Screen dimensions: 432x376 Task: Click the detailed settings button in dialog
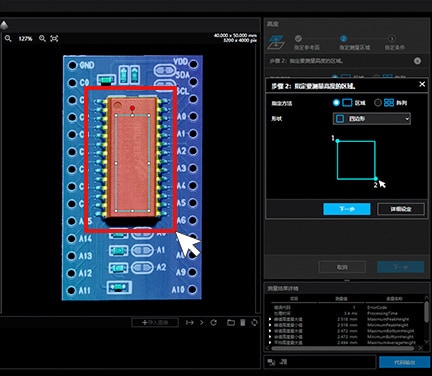401,209
